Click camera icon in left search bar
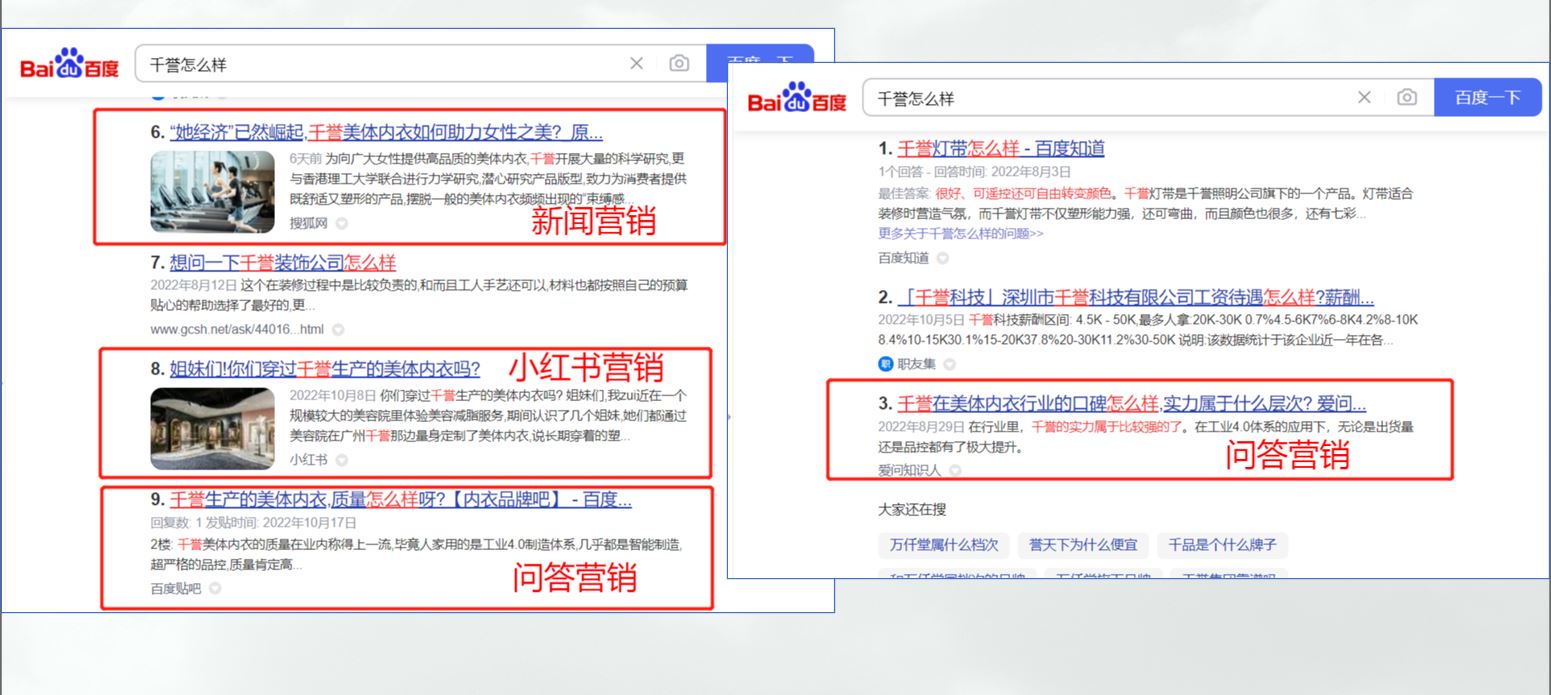Image resolution: width=1551 pixels, height=695 pixels. (679, 64)
